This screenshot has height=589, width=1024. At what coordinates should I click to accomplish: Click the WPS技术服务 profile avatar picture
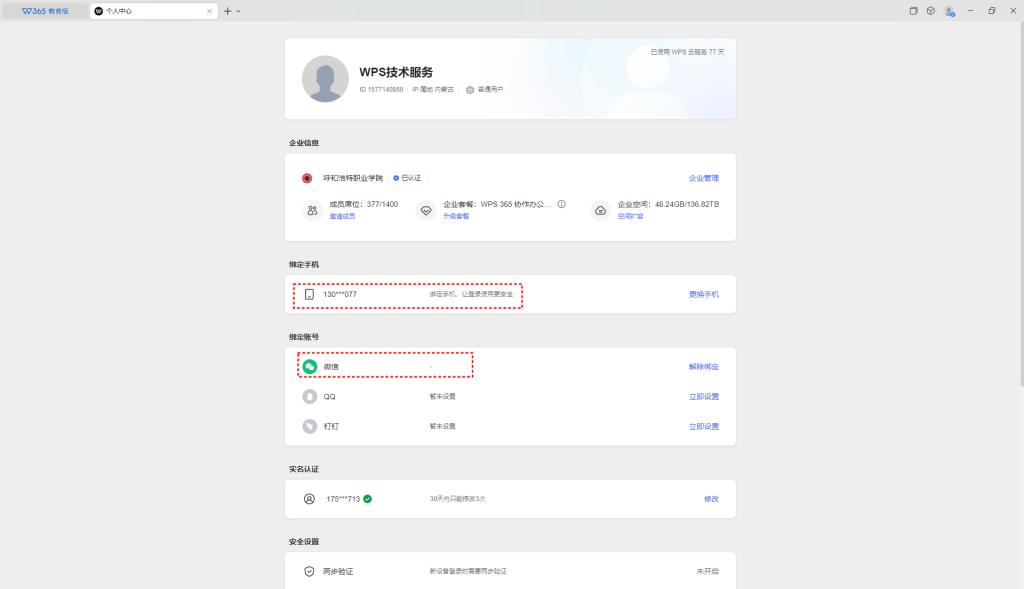tap(325, 78)
